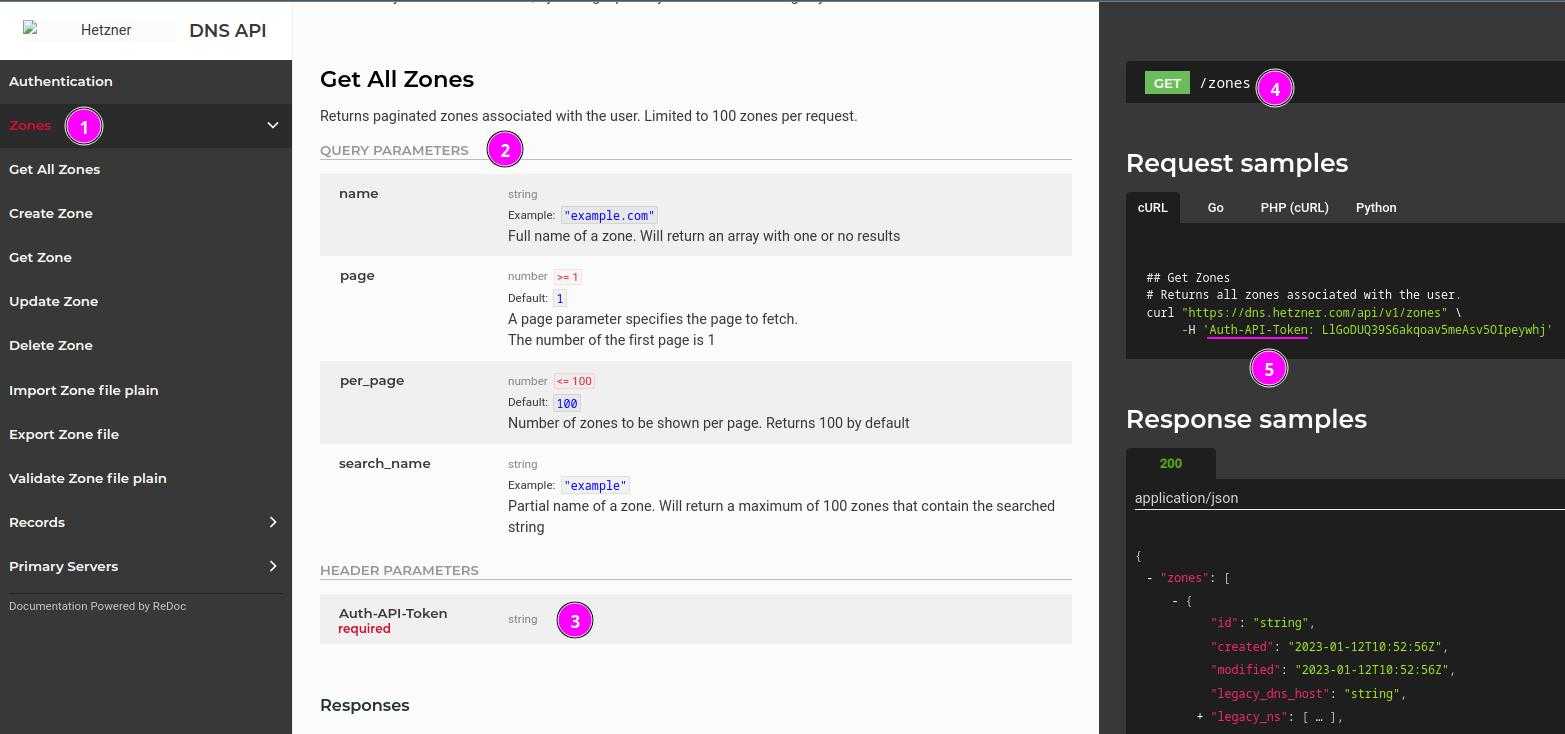The height and width of the screenshot is (734, 1565).
Task: Click the Request samples heading
Action: coord(1237,163)
